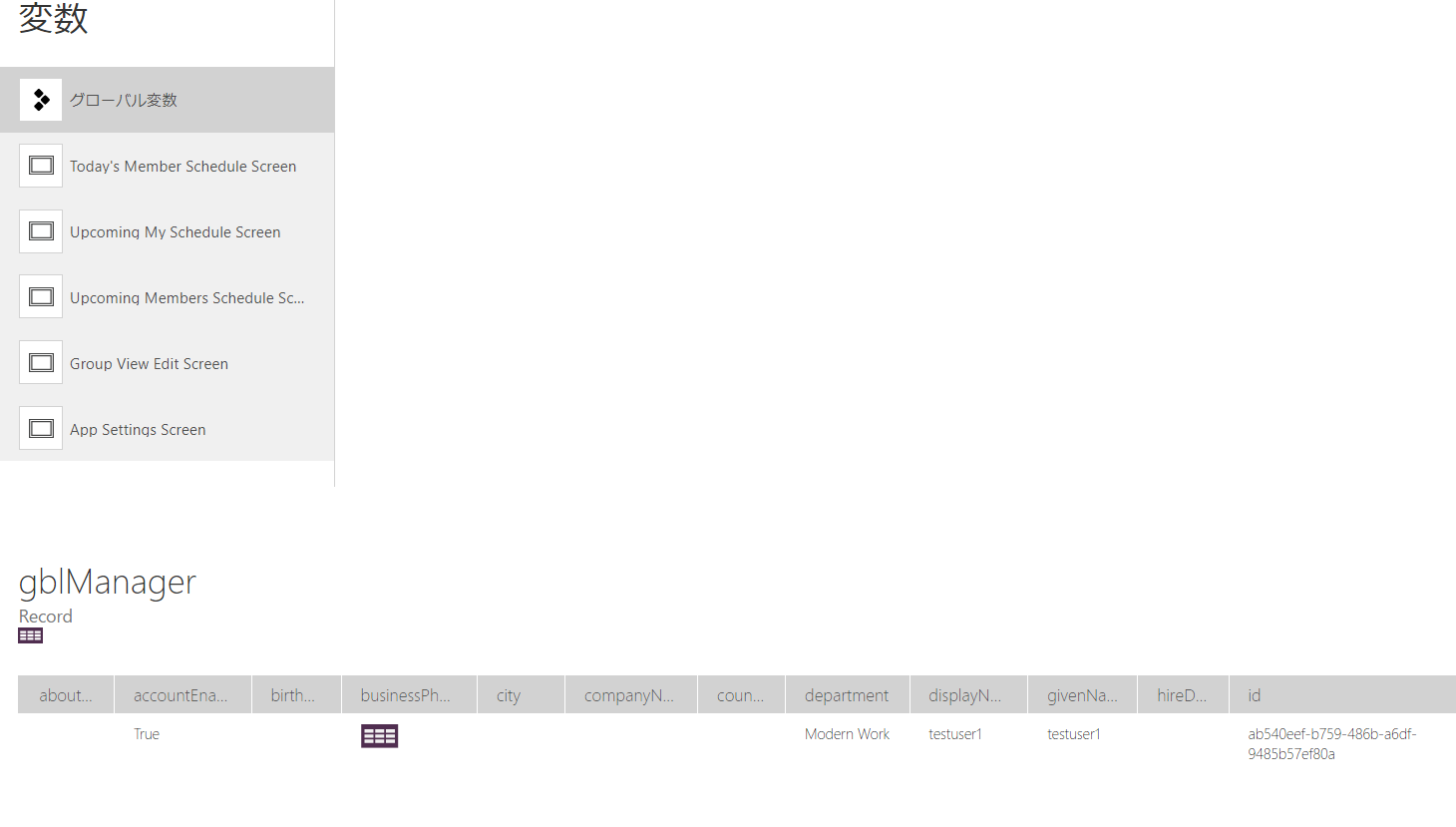Click the givenNa... column header

(x=1082, y=695)
